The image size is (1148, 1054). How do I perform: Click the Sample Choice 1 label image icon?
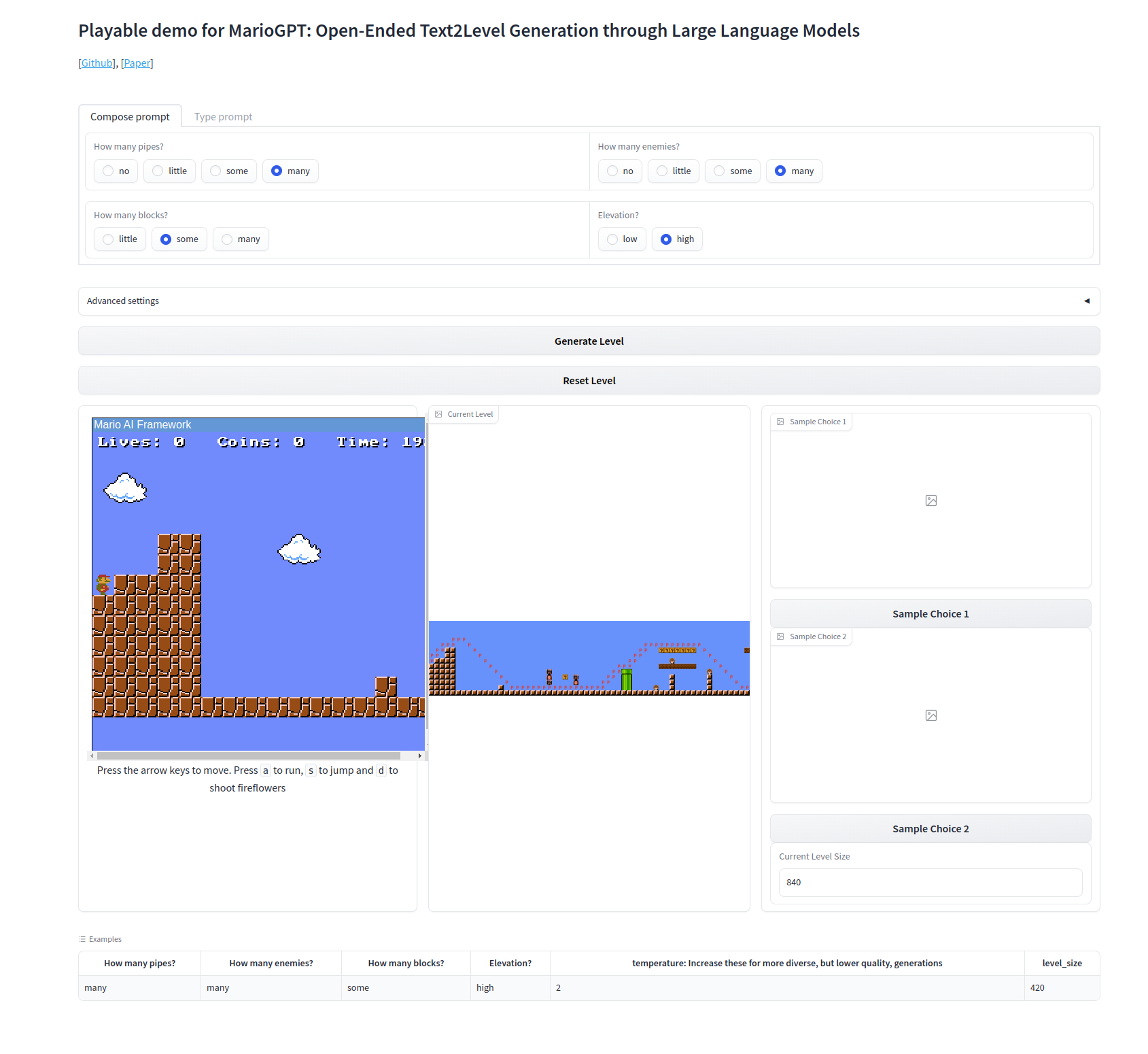780,422
